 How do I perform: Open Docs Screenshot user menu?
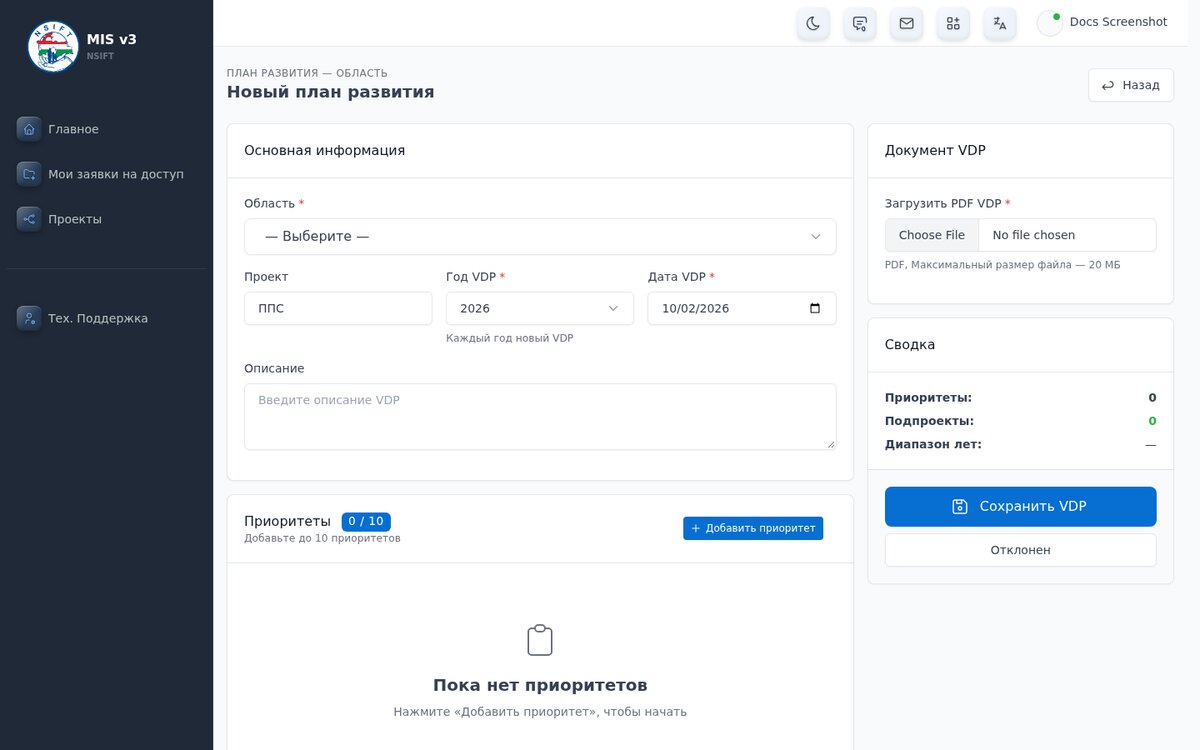(x=1102, y=23)
